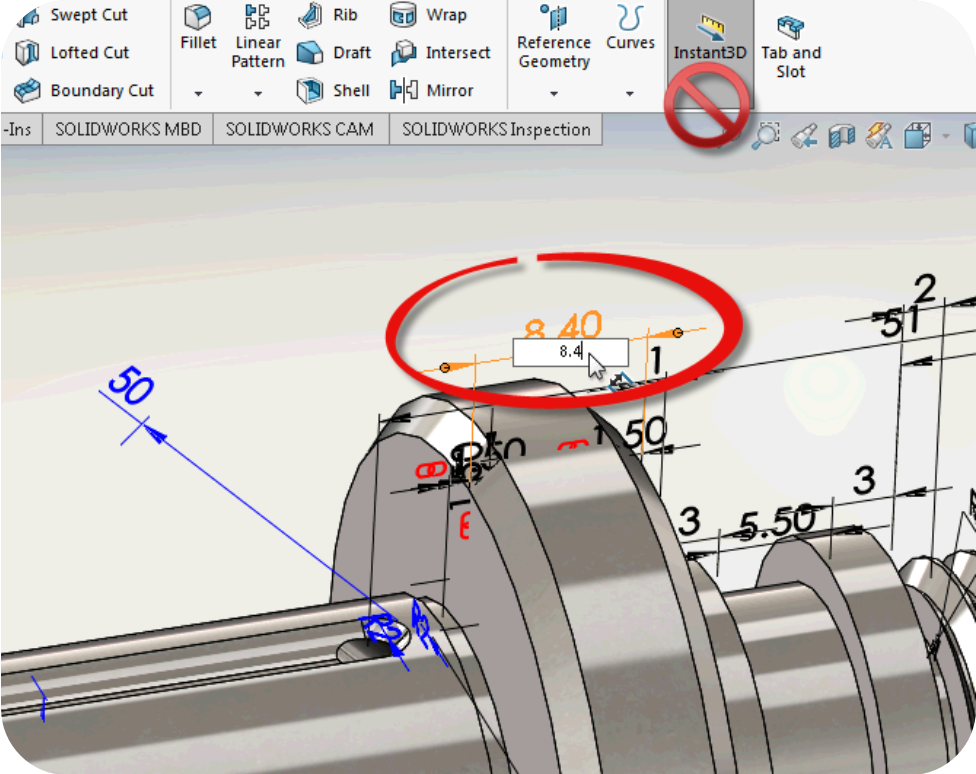
Task: Open the Shell feature tool
Action: click(333, 90)
